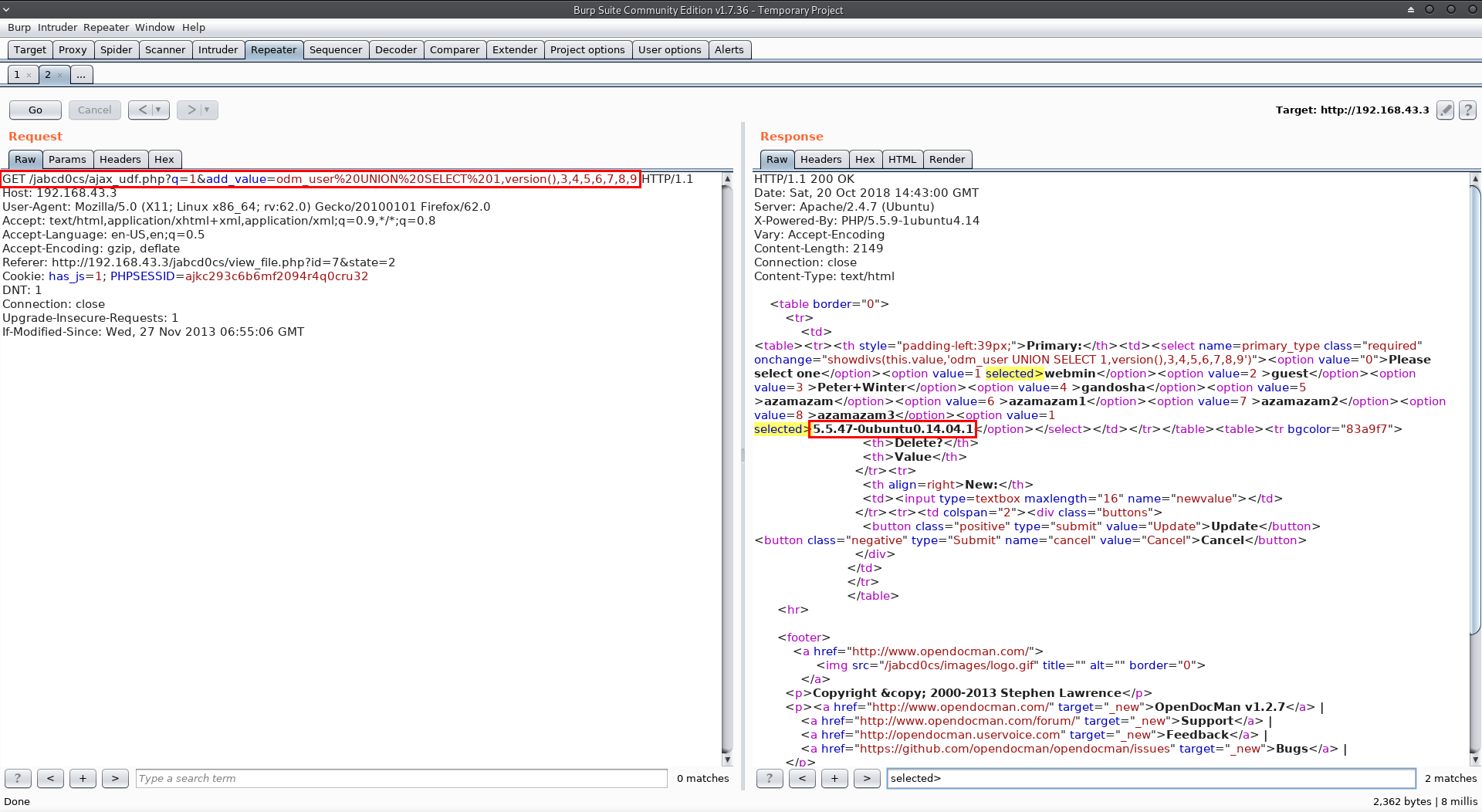Click the response search field containing 'selected>'

click(1152, 778)
